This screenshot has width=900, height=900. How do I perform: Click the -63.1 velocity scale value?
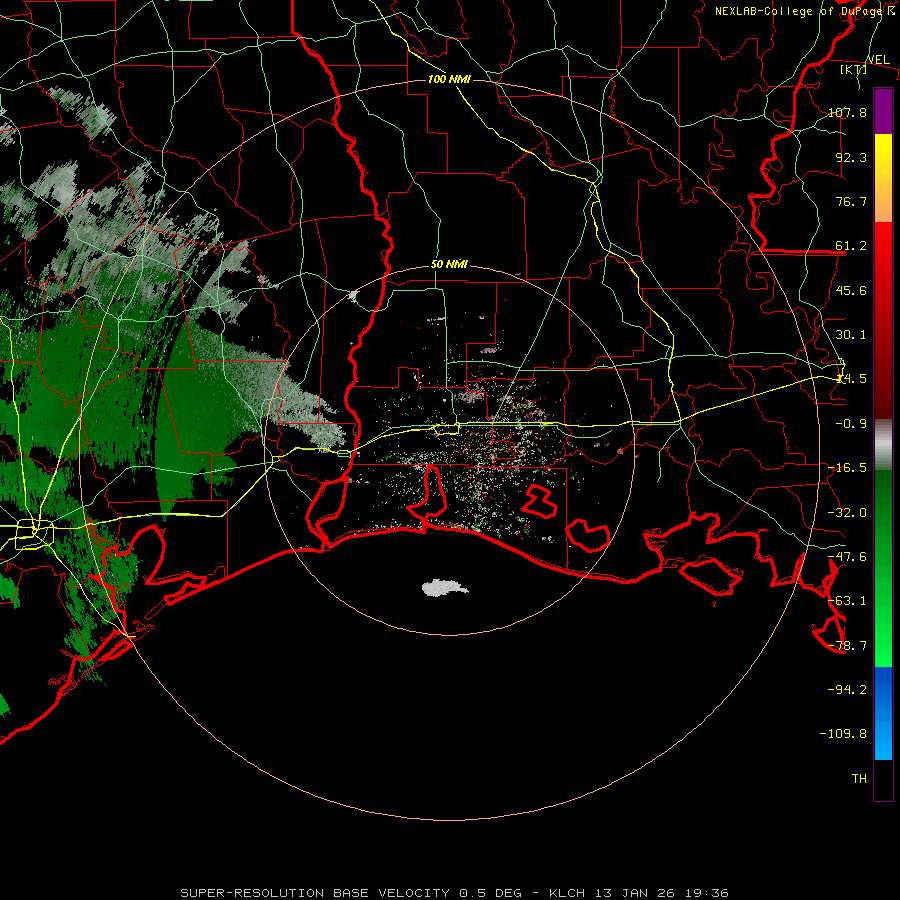847,601
